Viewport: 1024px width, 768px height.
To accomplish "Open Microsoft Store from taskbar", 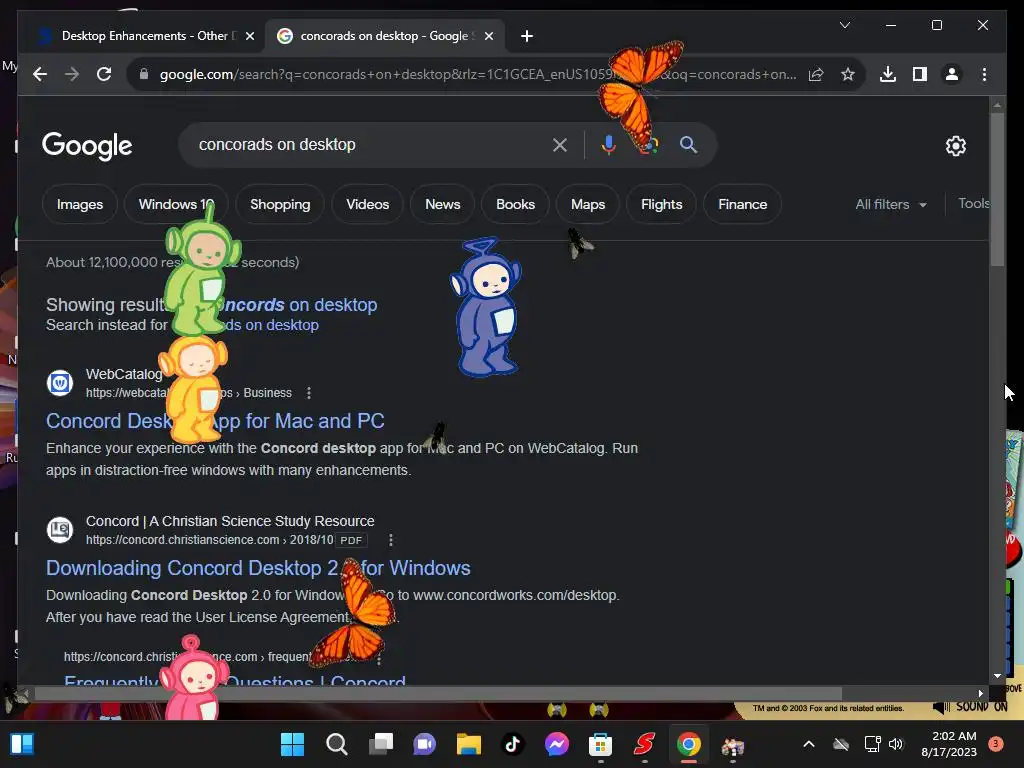I will click(600, 744).
